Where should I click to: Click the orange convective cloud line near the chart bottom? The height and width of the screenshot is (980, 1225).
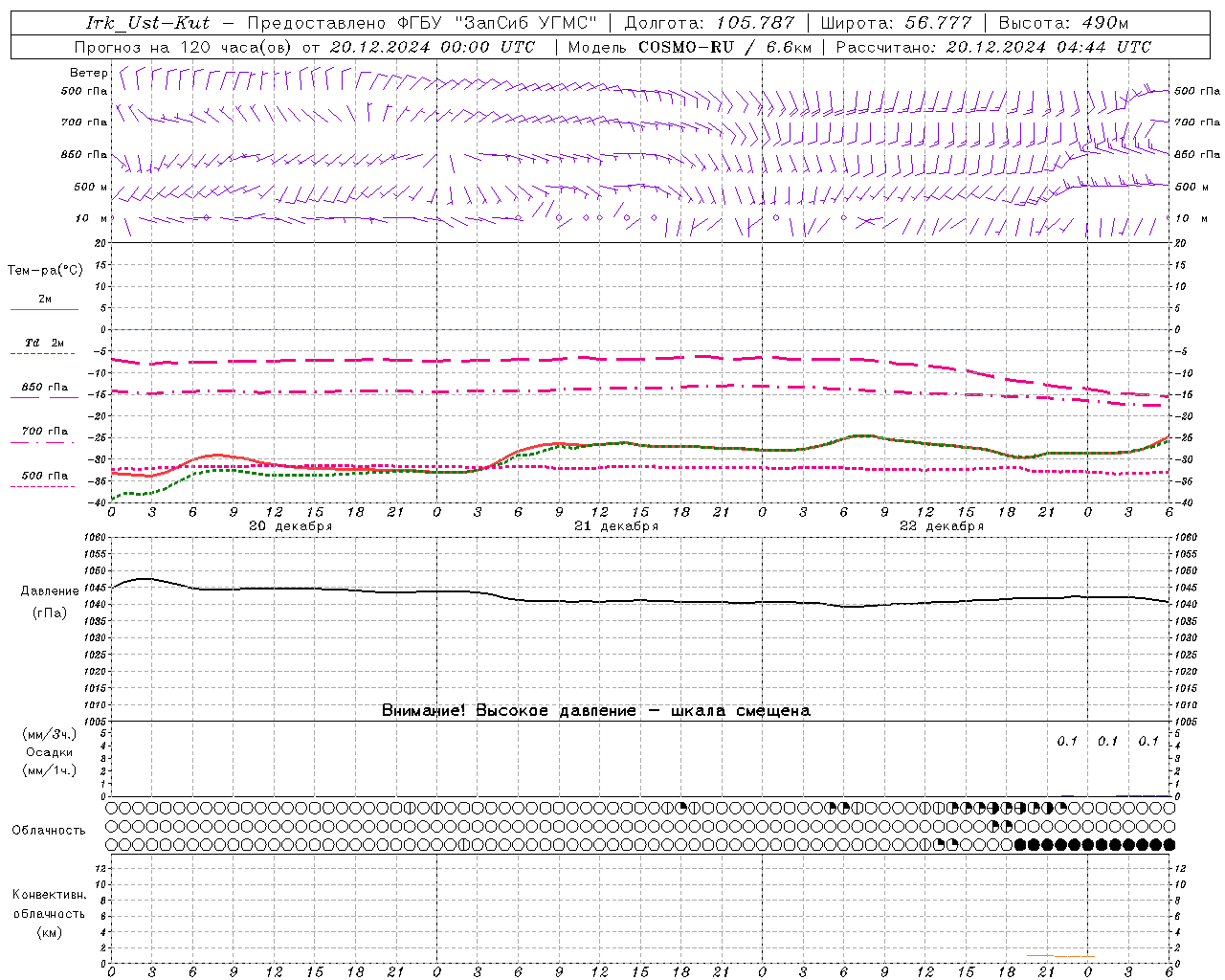[1059, 955]
